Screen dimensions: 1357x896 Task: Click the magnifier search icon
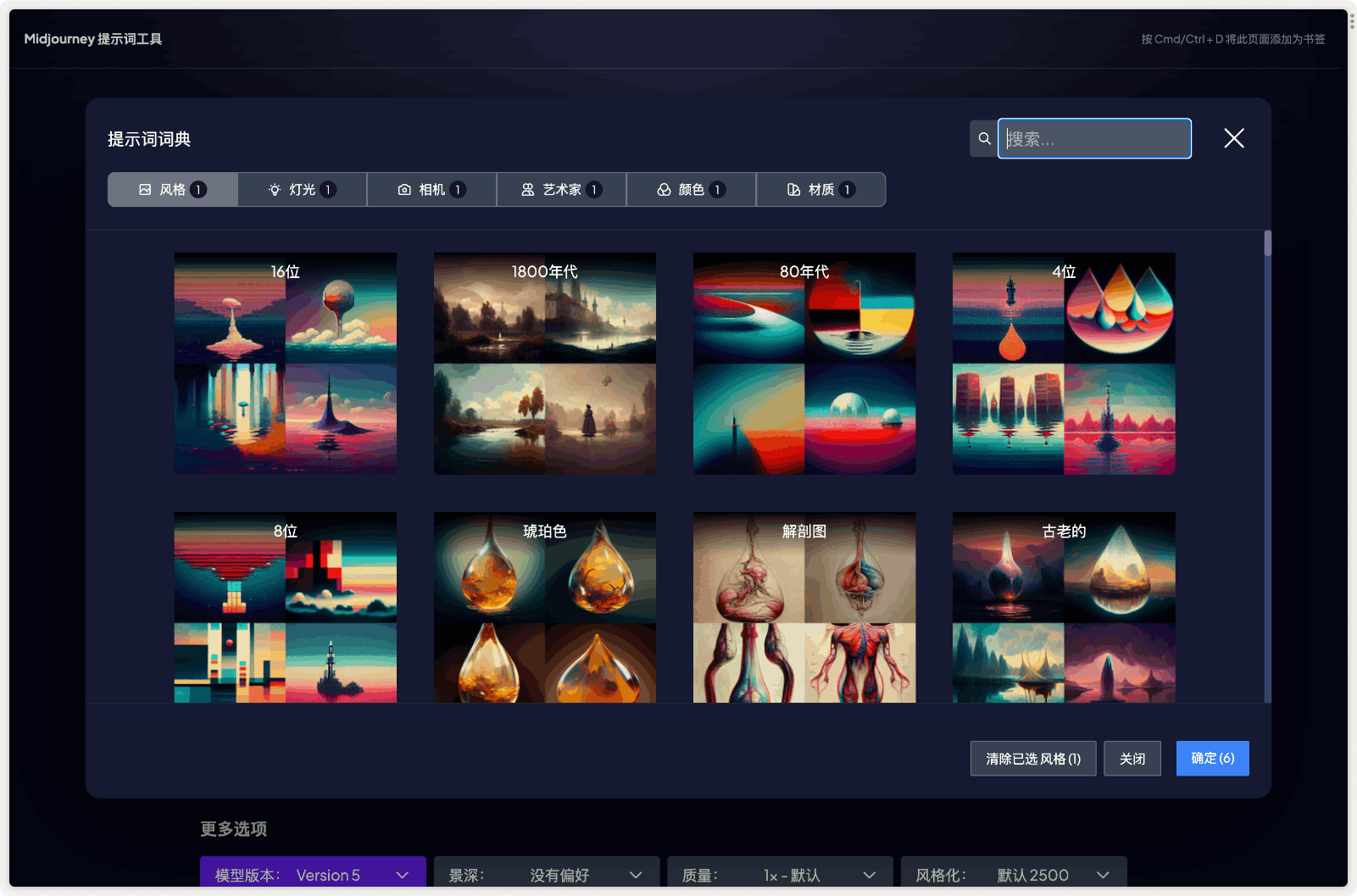[x=984, y=138]
